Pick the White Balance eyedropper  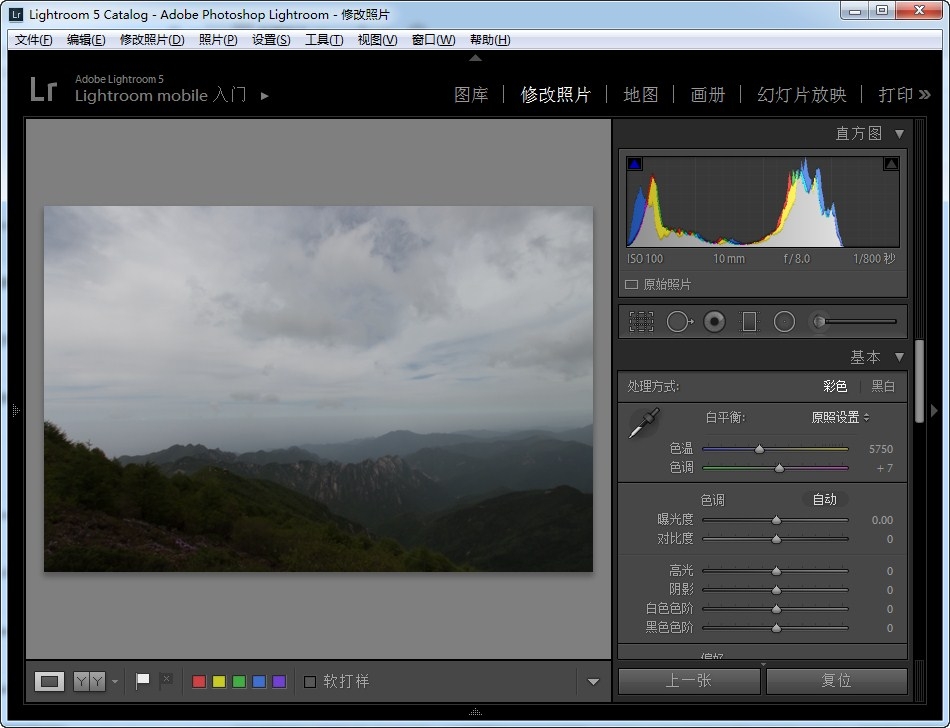pyautogui.click(x=643, y=423)
